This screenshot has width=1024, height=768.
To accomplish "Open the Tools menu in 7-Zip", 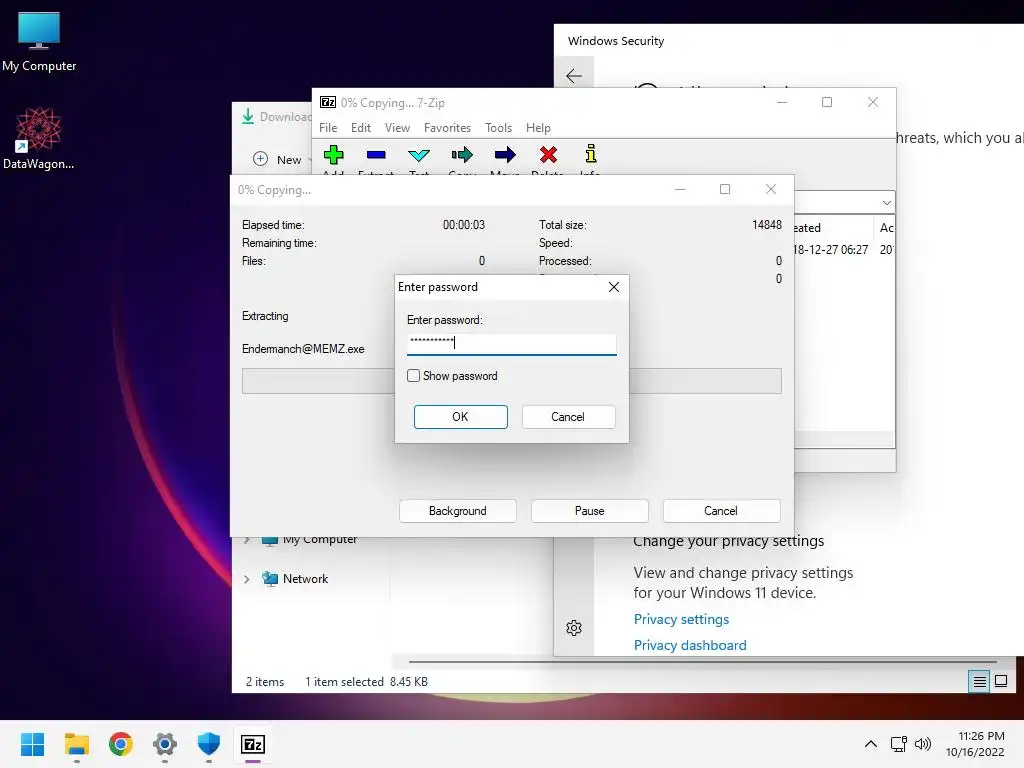I will 498,128.
